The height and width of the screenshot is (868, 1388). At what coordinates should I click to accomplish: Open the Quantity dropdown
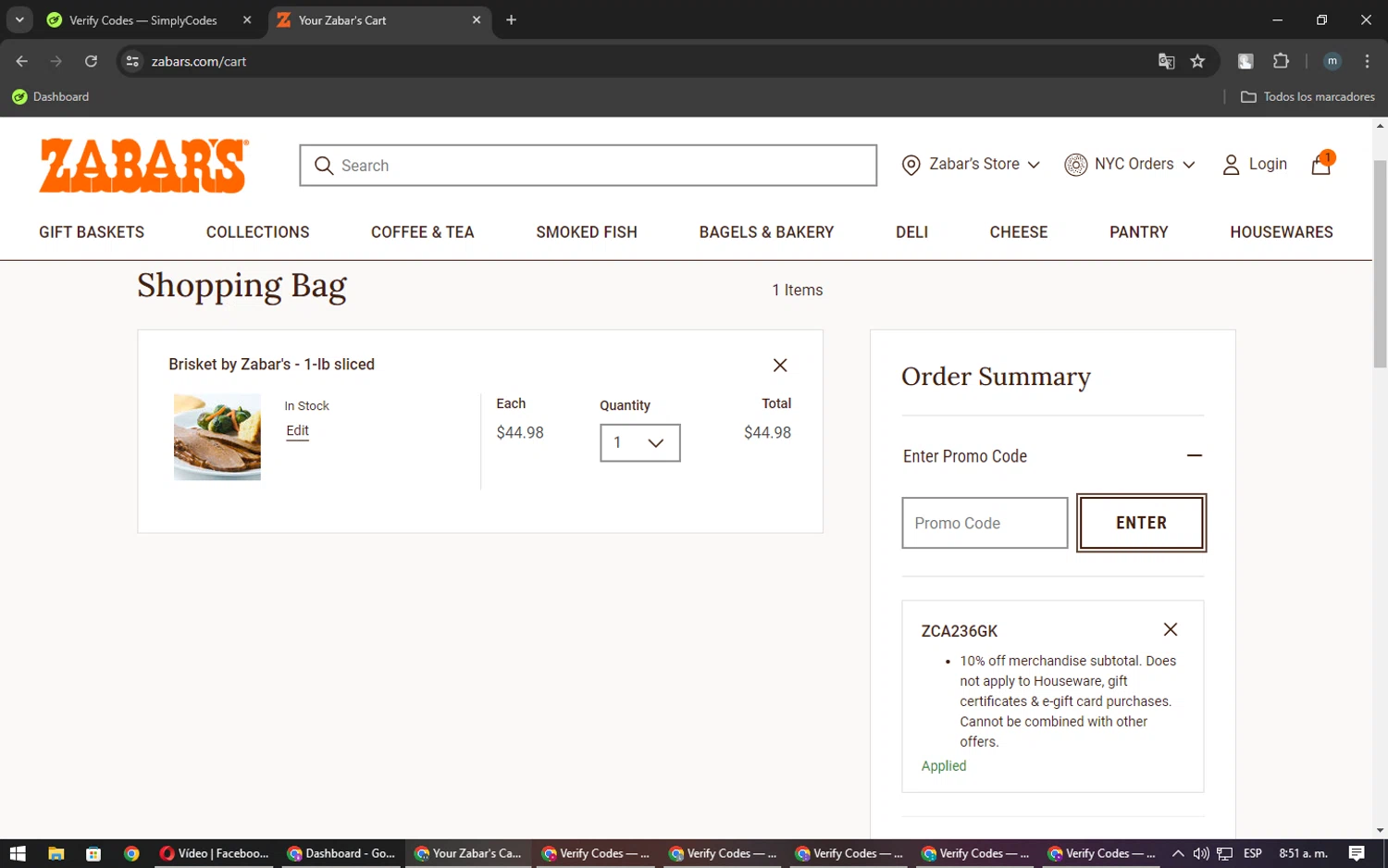click(x=640, y=442)
